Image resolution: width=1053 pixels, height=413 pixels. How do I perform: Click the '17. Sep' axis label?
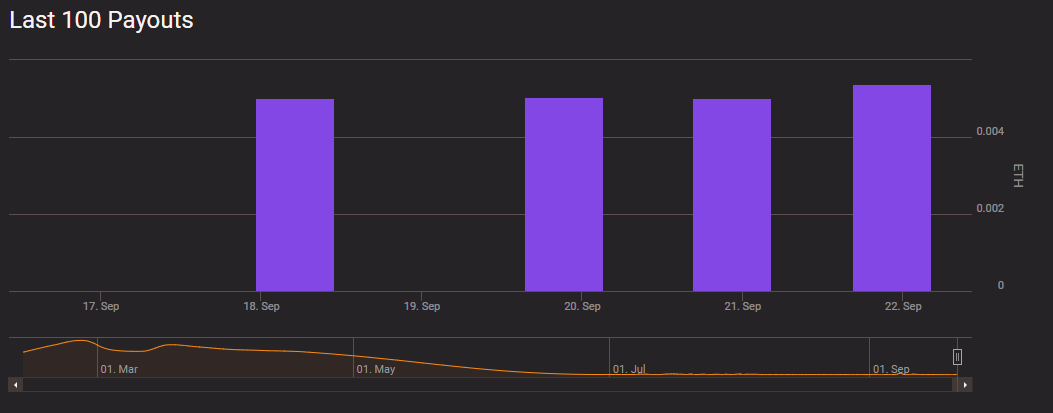click(x=101, y=306)
